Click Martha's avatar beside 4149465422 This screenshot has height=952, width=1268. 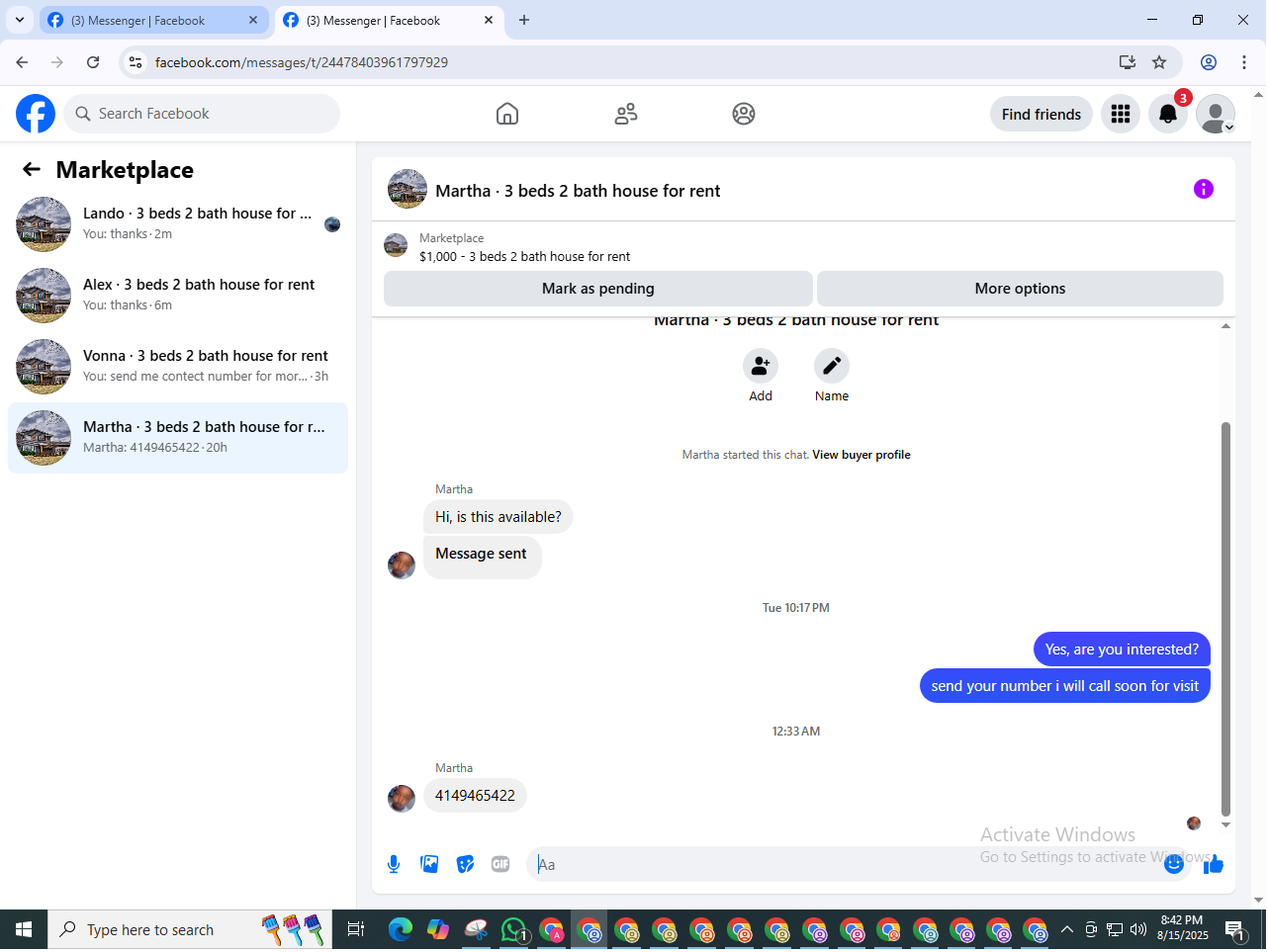[x=402, y=799]
